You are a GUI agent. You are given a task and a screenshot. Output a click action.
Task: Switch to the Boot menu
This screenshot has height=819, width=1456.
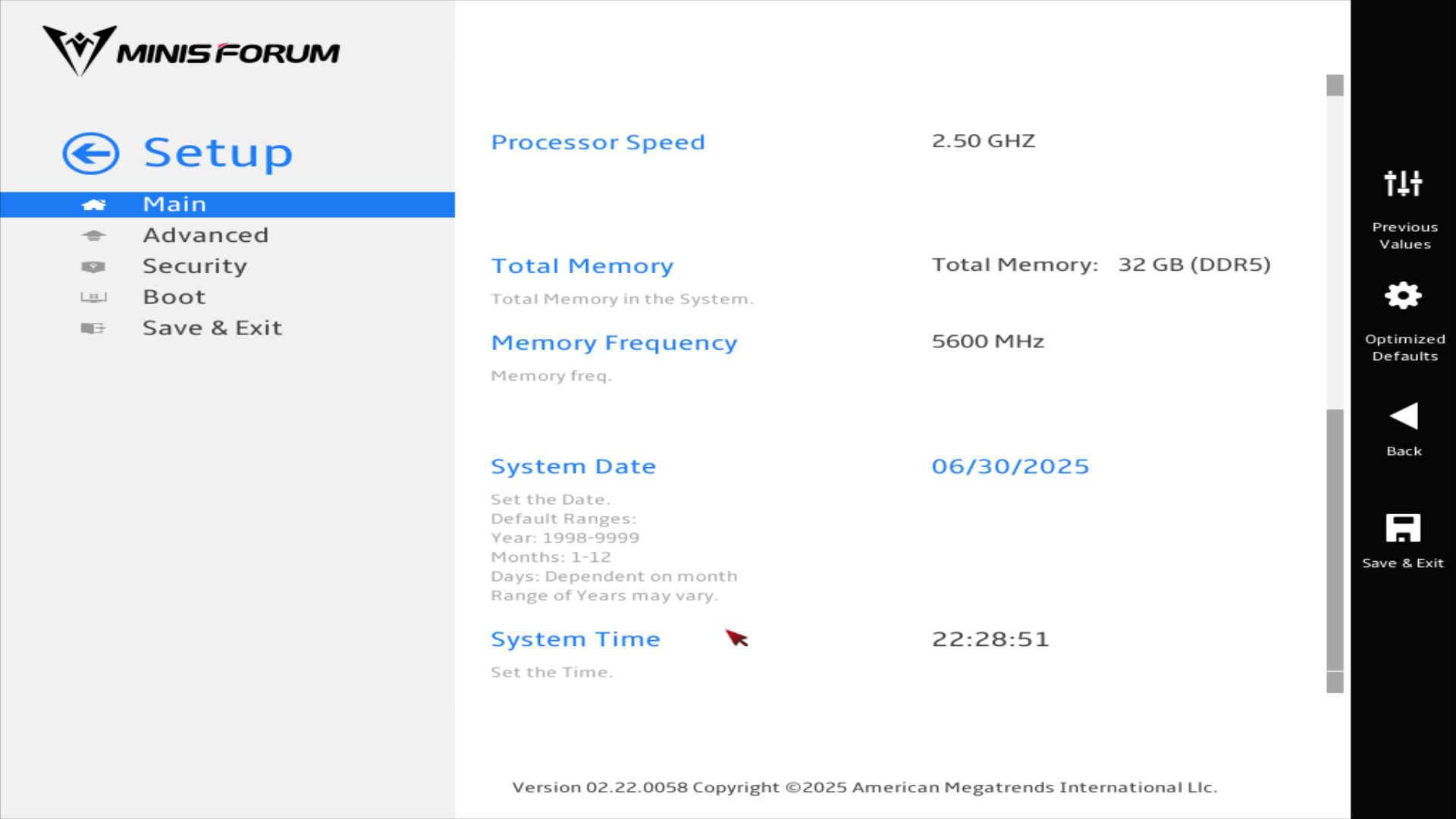(x=174, y=297)
